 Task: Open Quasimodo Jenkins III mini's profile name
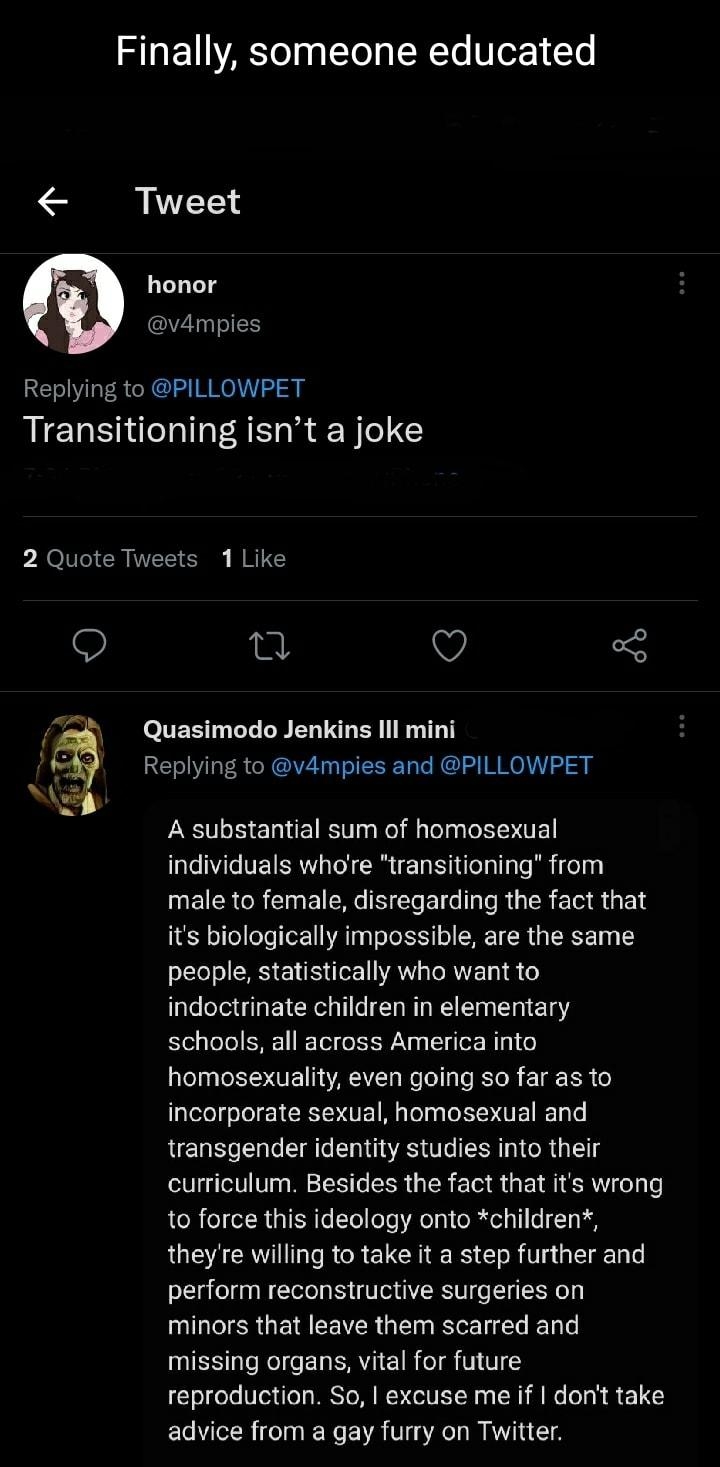(298, 729)
